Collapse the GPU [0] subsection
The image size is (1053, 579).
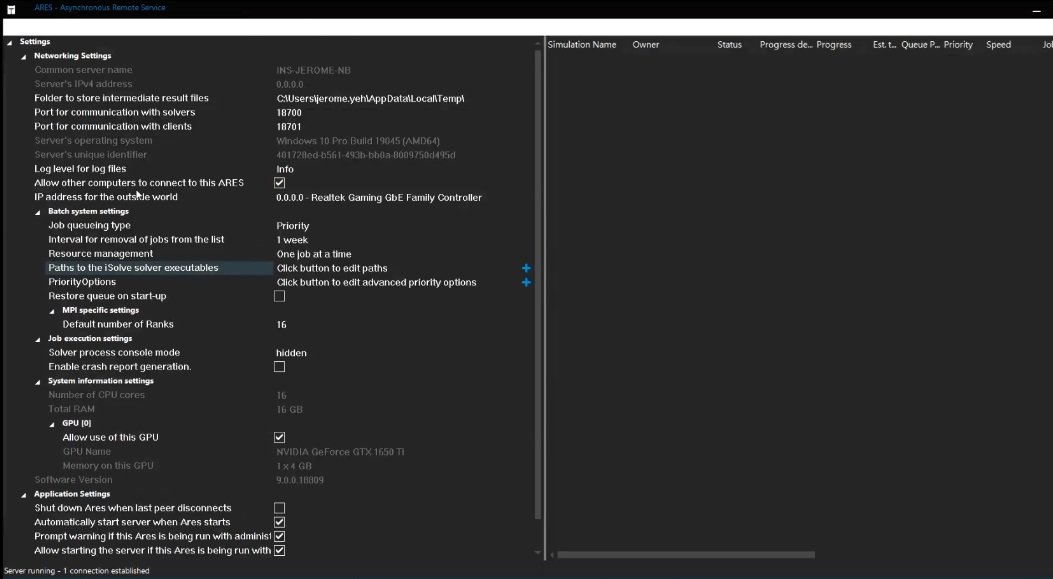click(x=52, y=423)
